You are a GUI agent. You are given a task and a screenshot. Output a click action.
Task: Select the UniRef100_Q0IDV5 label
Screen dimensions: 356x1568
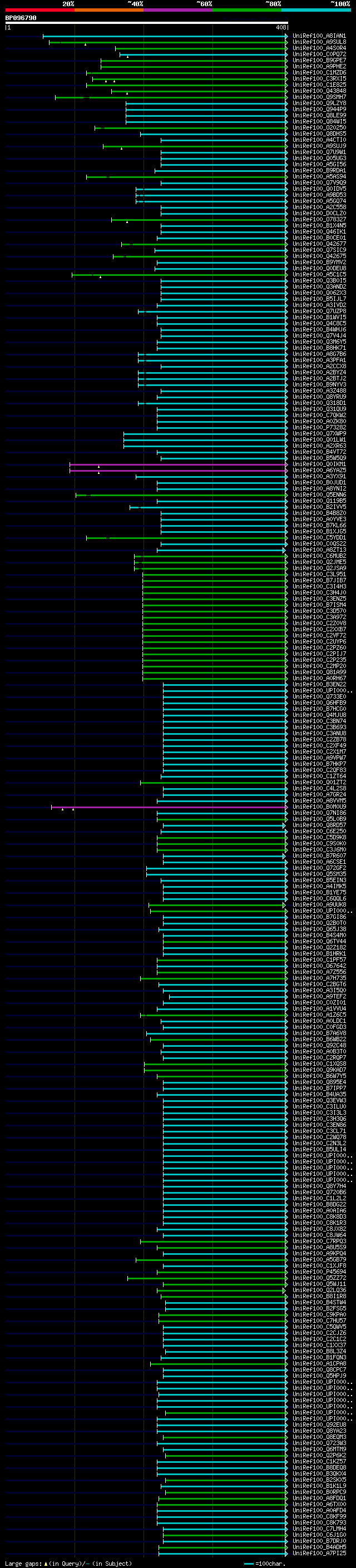click(x=319, y=189)
